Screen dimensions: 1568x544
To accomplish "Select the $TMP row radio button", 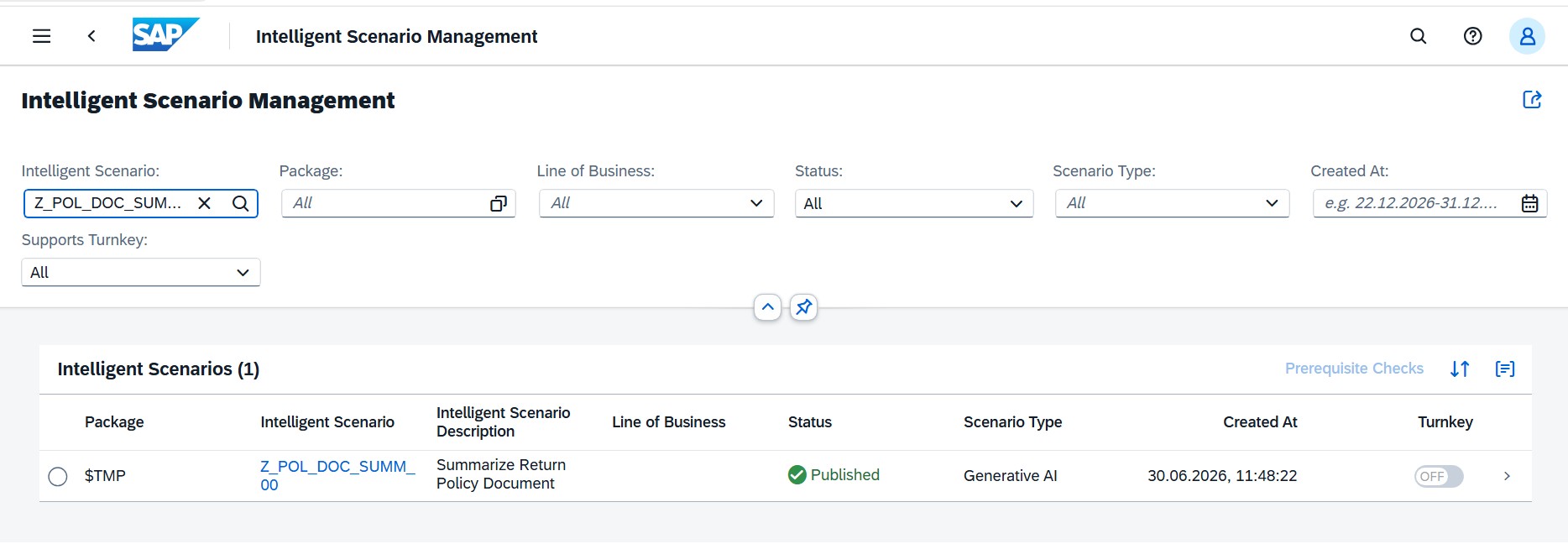I will (x=58, y=477).
